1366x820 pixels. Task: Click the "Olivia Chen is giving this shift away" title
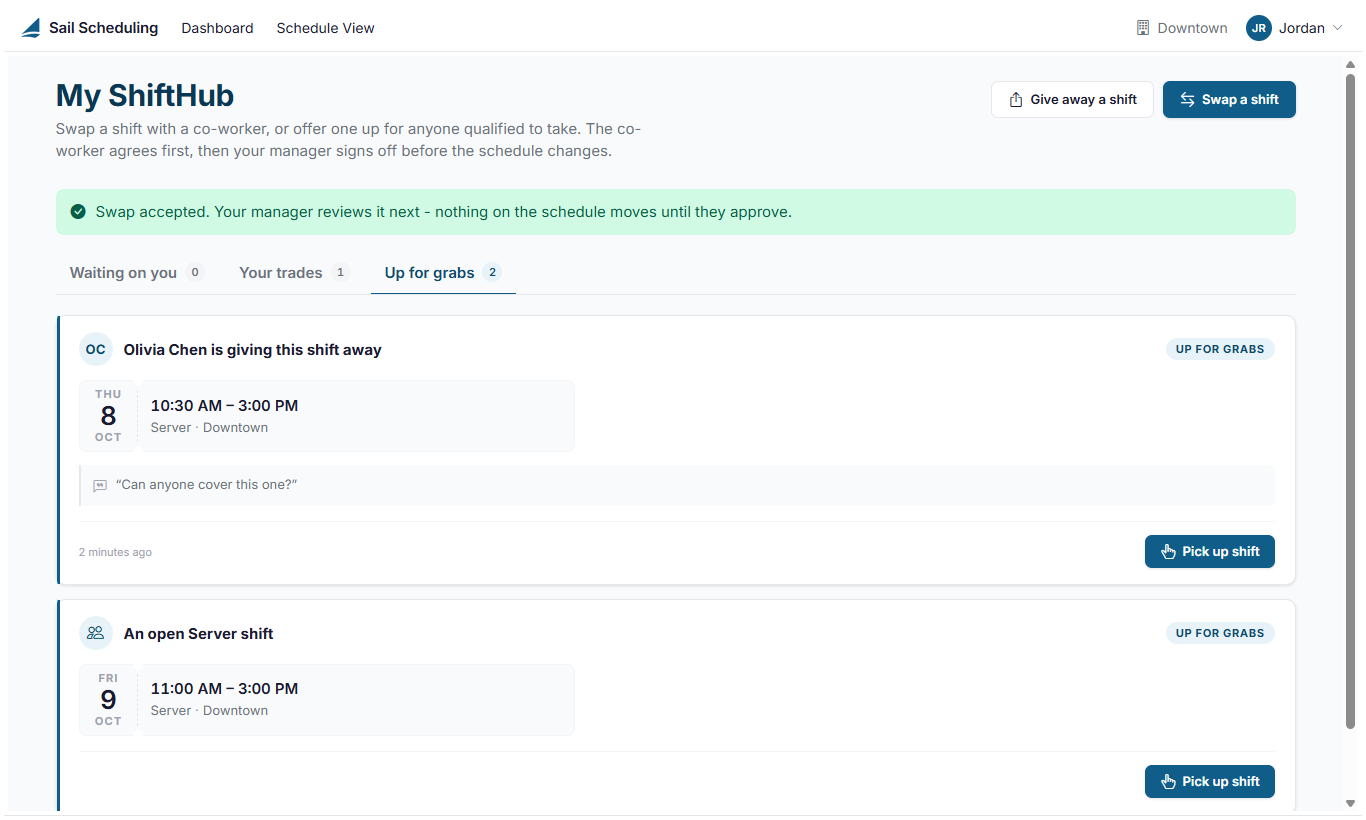[253, 350]
